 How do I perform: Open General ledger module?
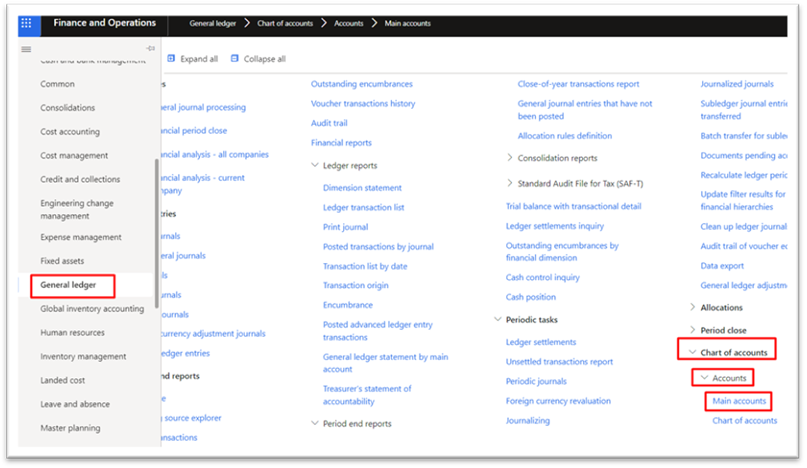(x=68, y=285)
